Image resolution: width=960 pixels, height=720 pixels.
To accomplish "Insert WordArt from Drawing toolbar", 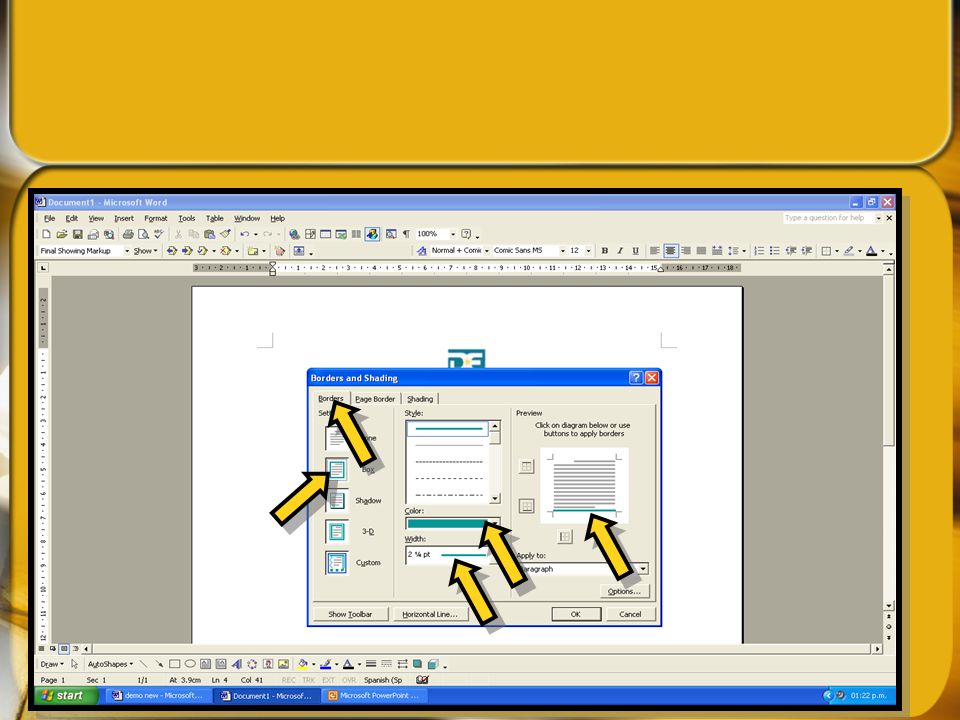I will (x=236, y=664).
